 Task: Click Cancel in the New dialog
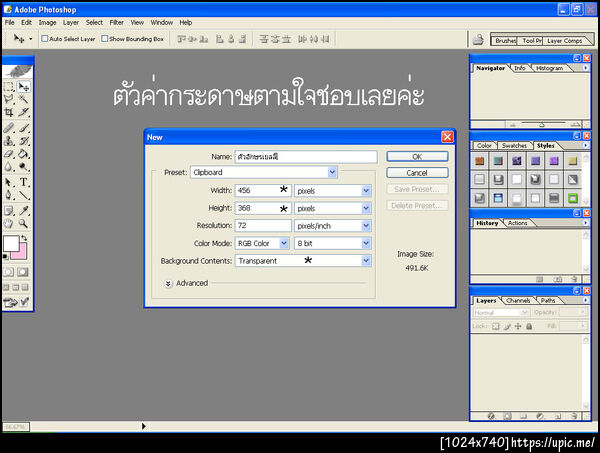pyautogui.click(x=417, y=173)
